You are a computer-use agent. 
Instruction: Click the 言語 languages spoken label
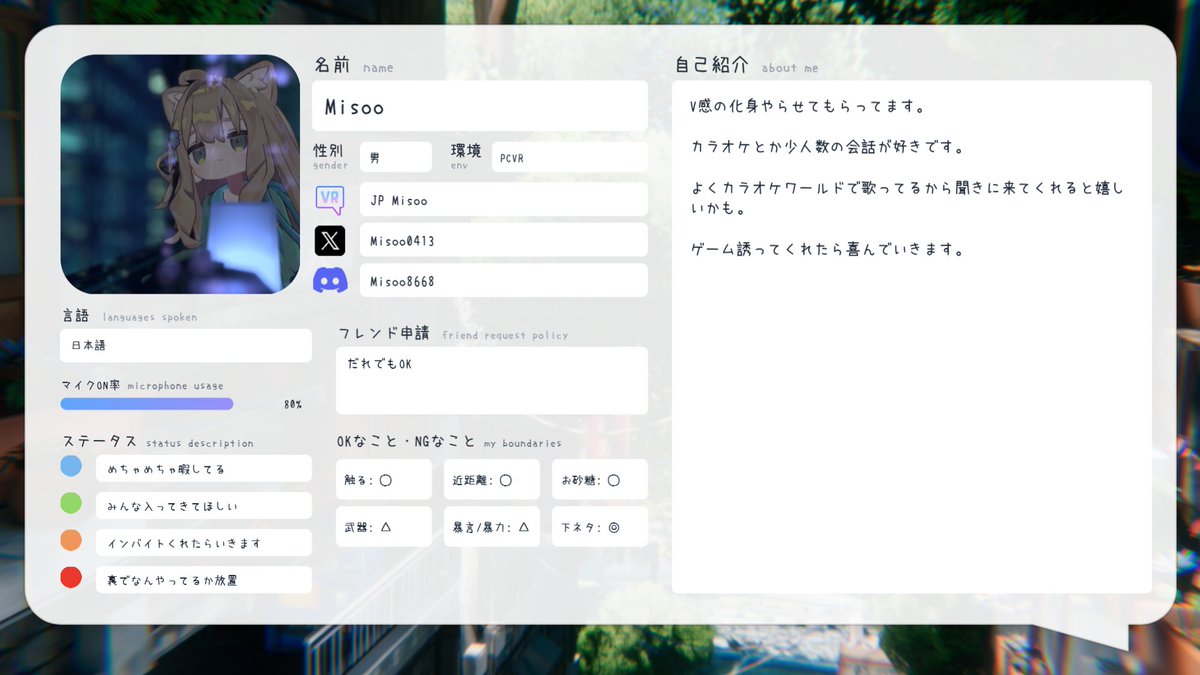click(x=129, y=316)
